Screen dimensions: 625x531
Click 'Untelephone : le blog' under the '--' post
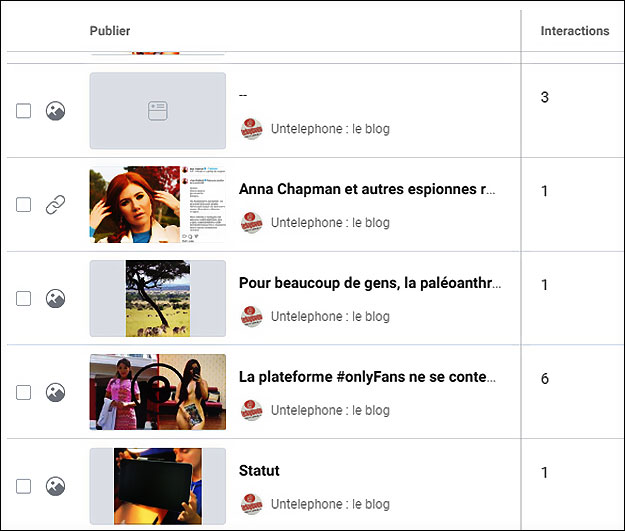pyautogui.click(x=330, y=129)
